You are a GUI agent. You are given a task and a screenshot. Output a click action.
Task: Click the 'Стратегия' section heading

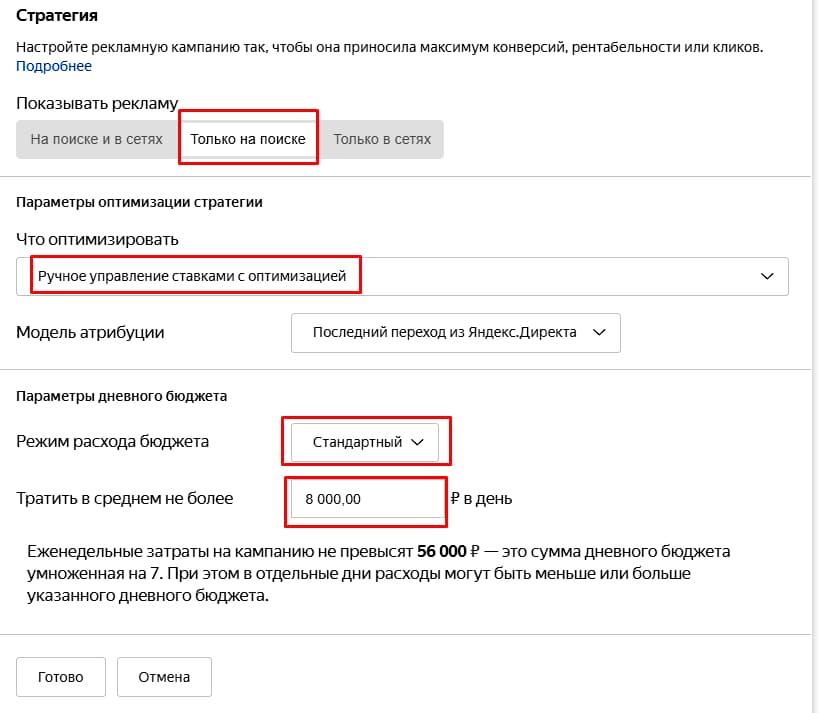click(55, 16)
